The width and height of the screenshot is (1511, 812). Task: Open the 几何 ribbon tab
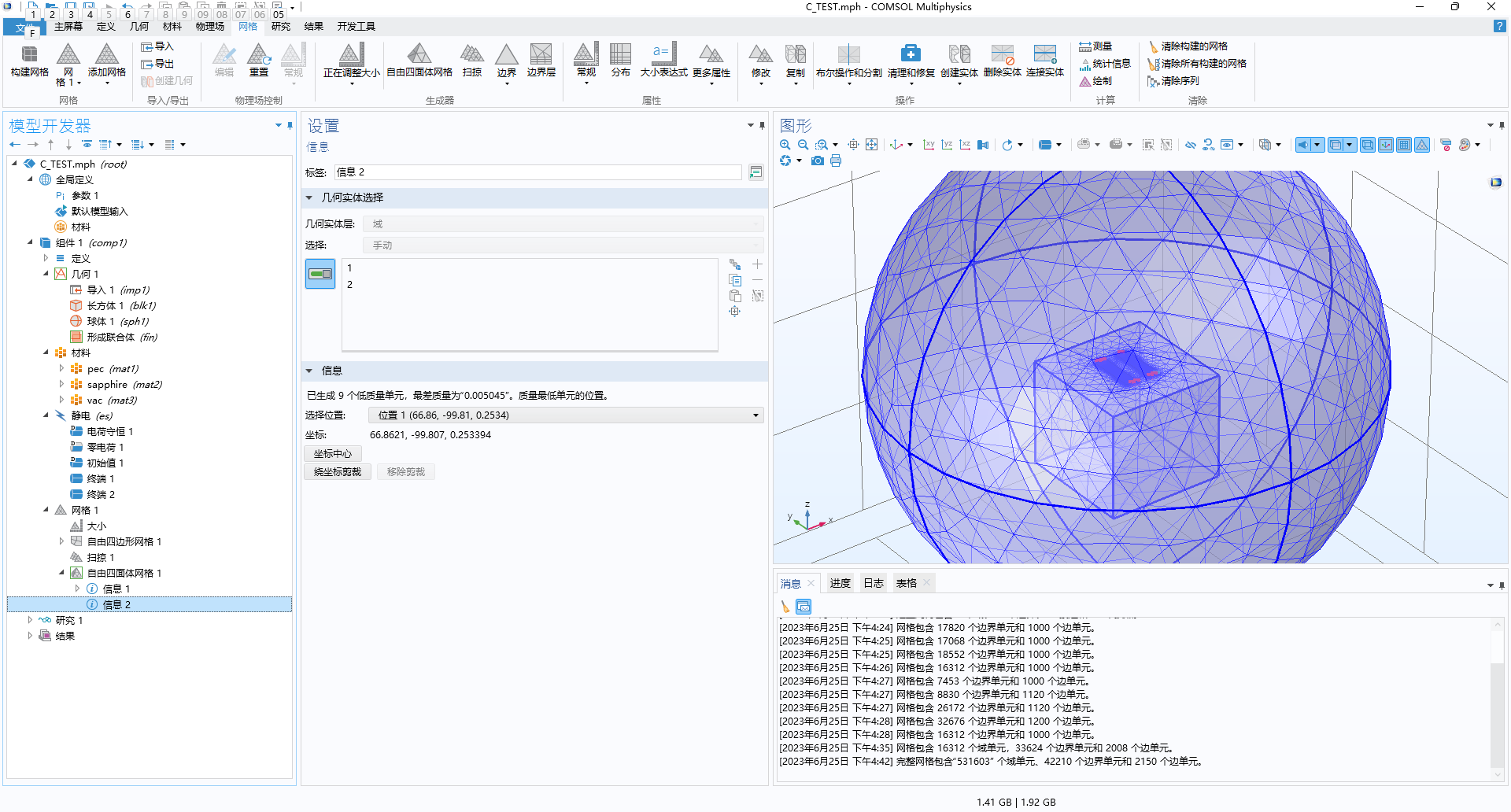click(x=139, y=27)
